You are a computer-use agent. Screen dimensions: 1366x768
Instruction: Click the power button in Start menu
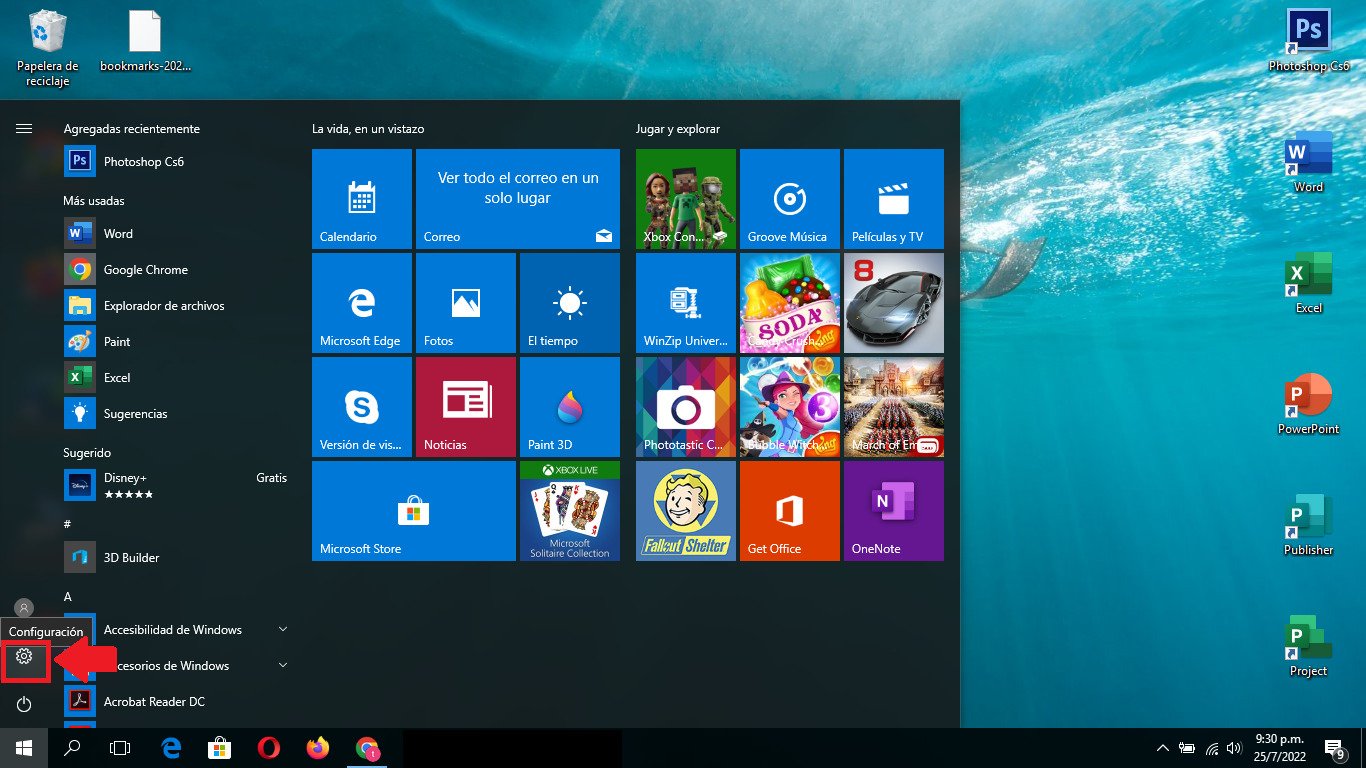(x=24, y=705)
